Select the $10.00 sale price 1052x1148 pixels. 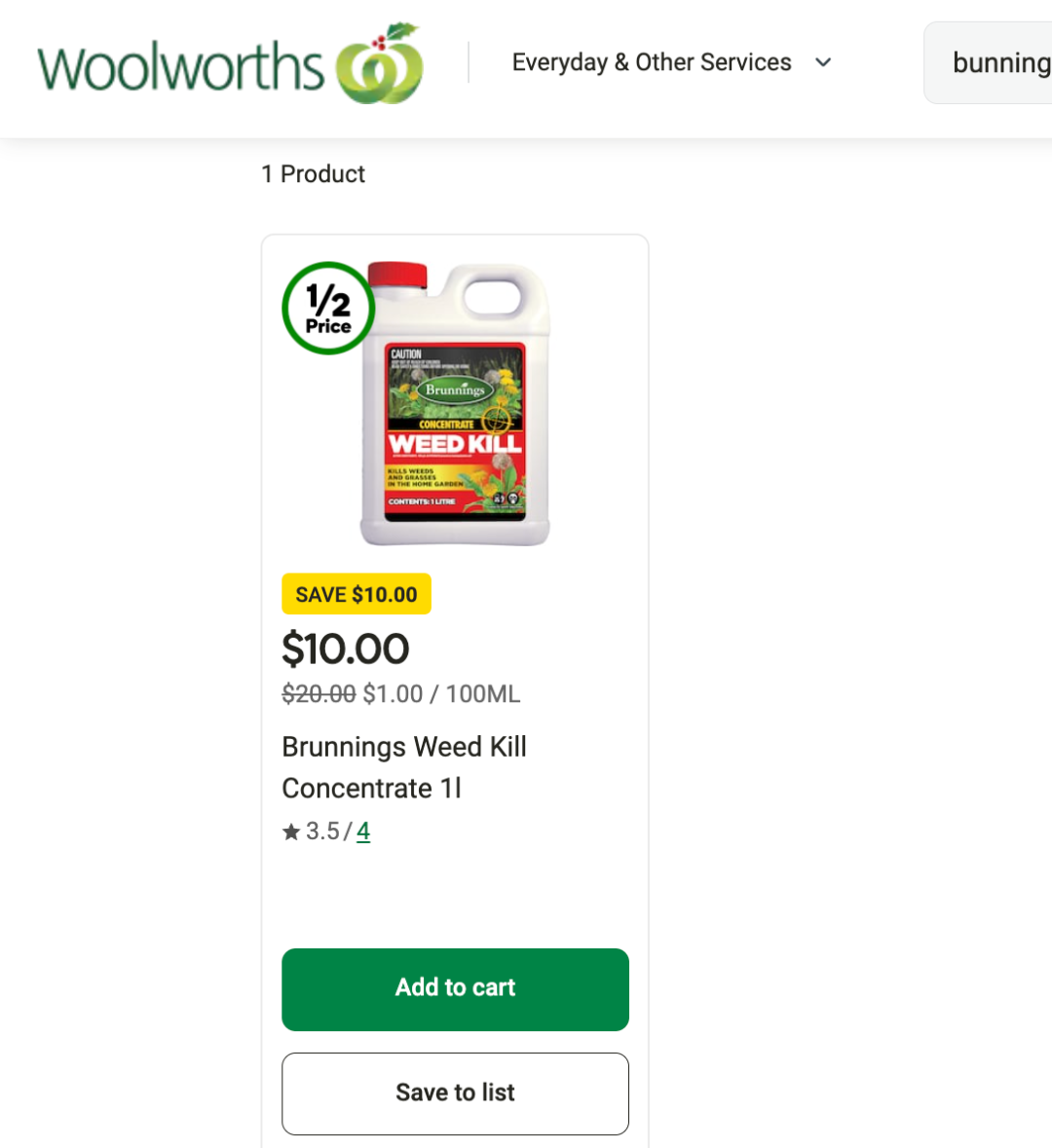[345, 648]
